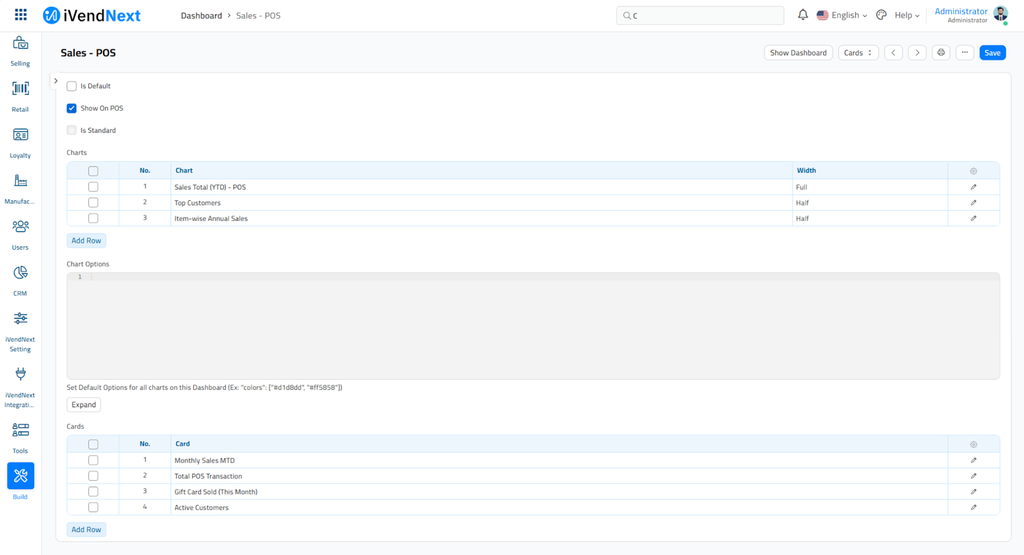Go to Dashboard breadcrumb
The image size is (1024, 555).
pos(201,16)
